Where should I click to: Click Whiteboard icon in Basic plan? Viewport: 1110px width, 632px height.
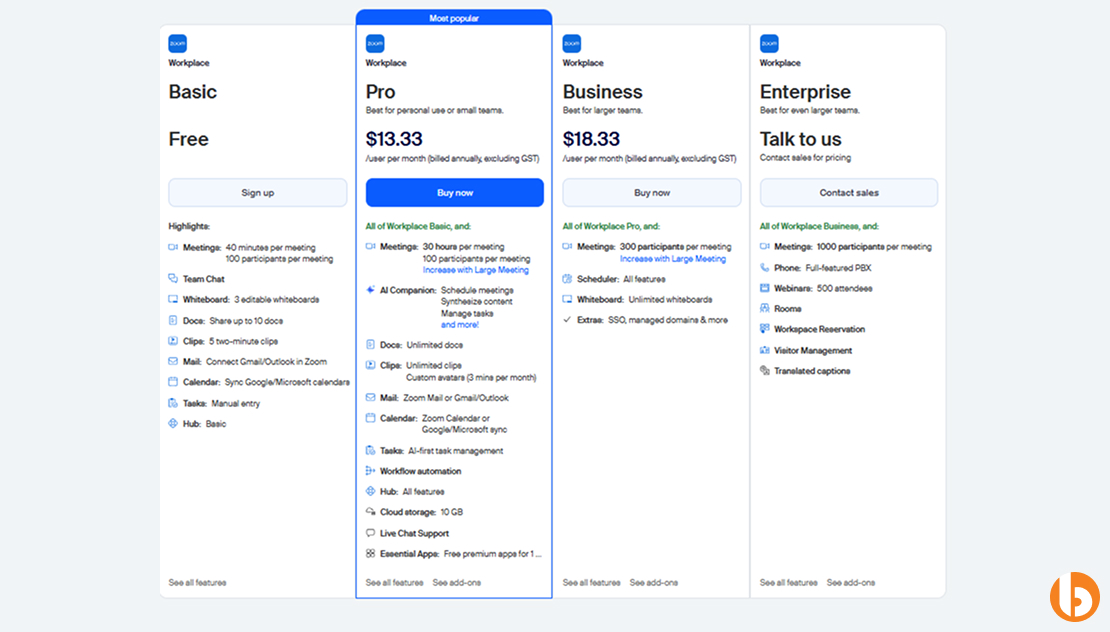coord(173,299)
